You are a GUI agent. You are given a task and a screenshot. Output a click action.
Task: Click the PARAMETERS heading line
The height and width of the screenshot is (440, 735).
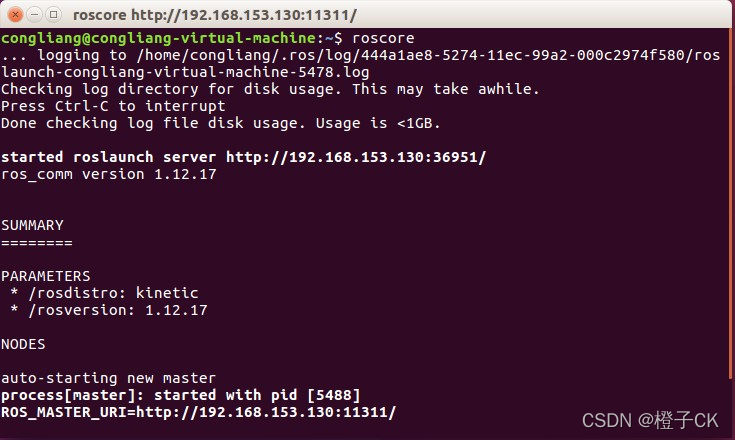point(46,276)
